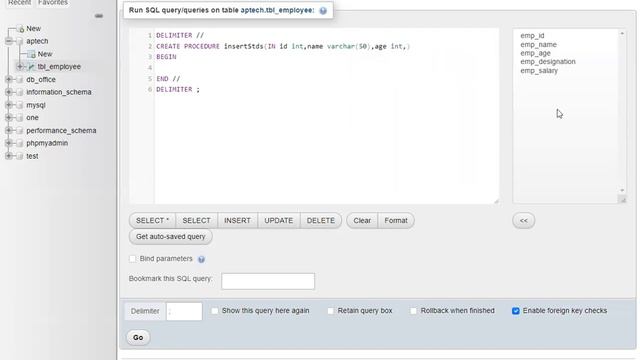Run the query with Go button
This screenshot has width=640, height=360.
tap(138, 338)
